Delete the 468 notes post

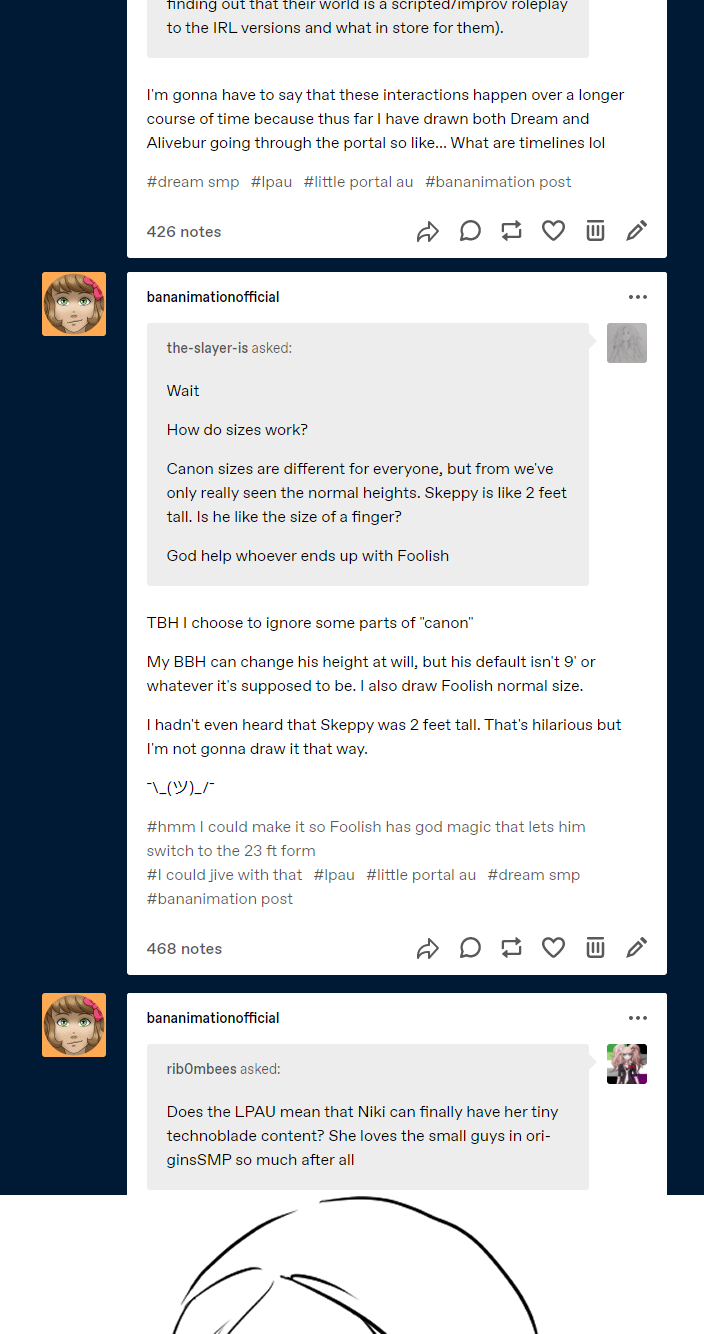pos(595,948)
